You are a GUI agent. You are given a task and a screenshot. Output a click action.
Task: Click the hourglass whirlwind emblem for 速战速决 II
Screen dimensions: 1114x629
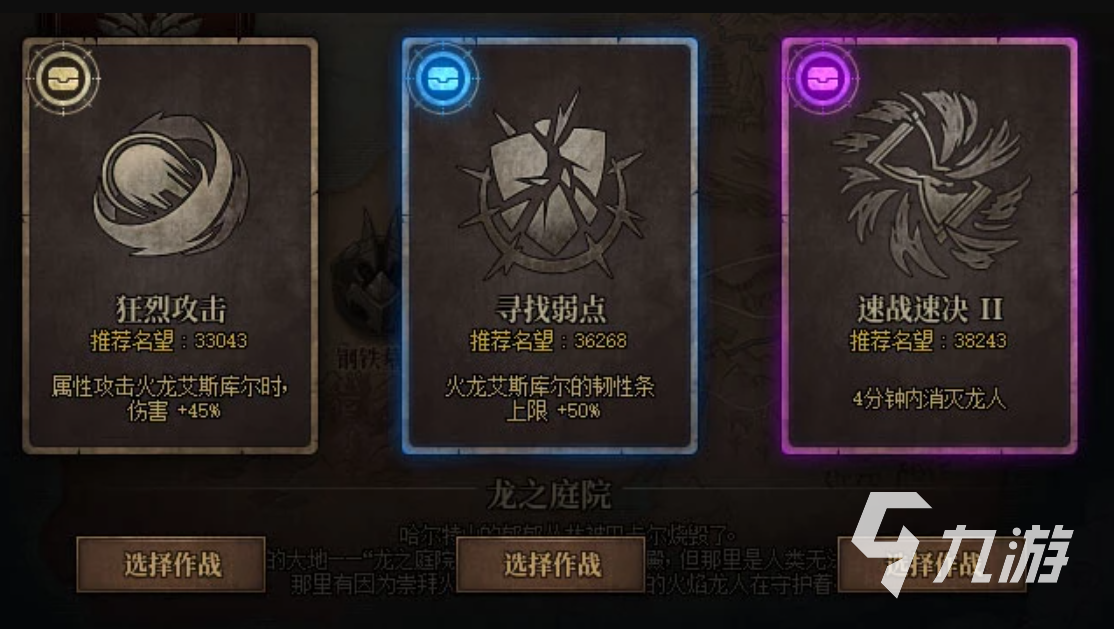click(932, 183)
